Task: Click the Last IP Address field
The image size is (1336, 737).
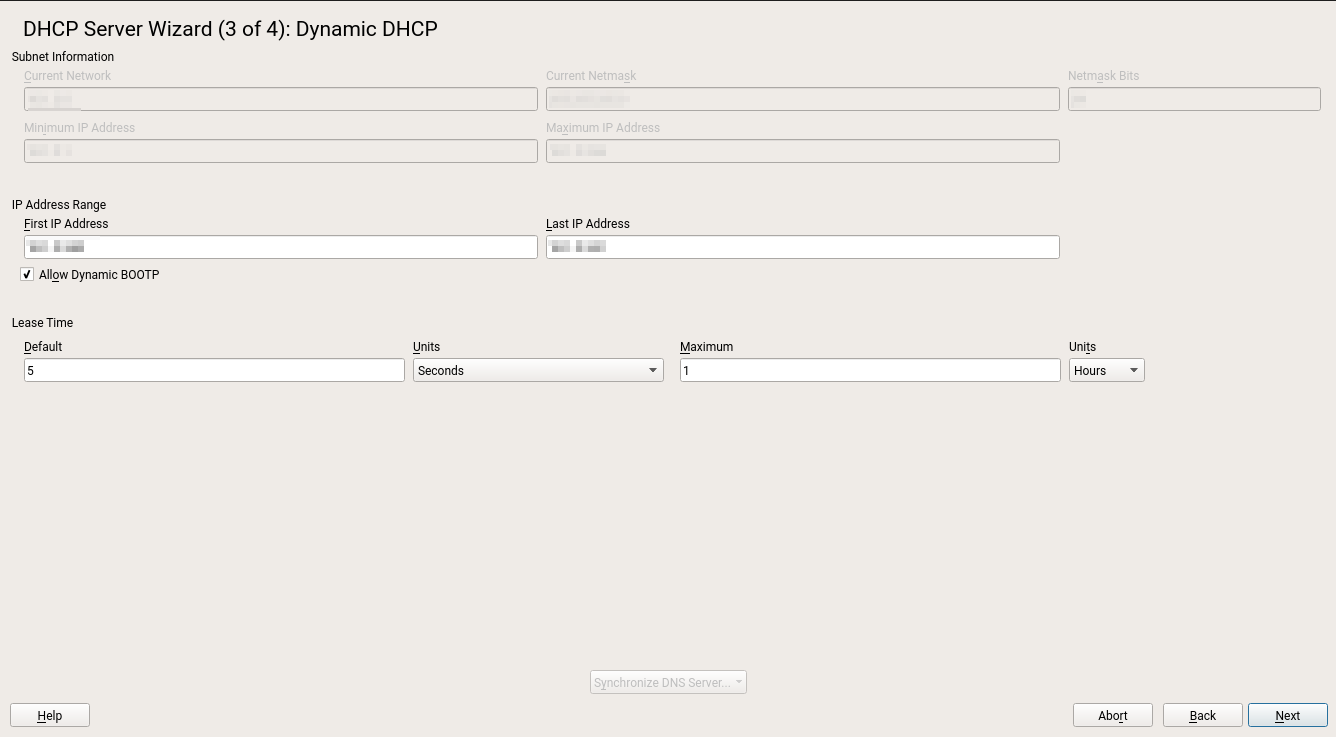Action: tap(802, 246)
